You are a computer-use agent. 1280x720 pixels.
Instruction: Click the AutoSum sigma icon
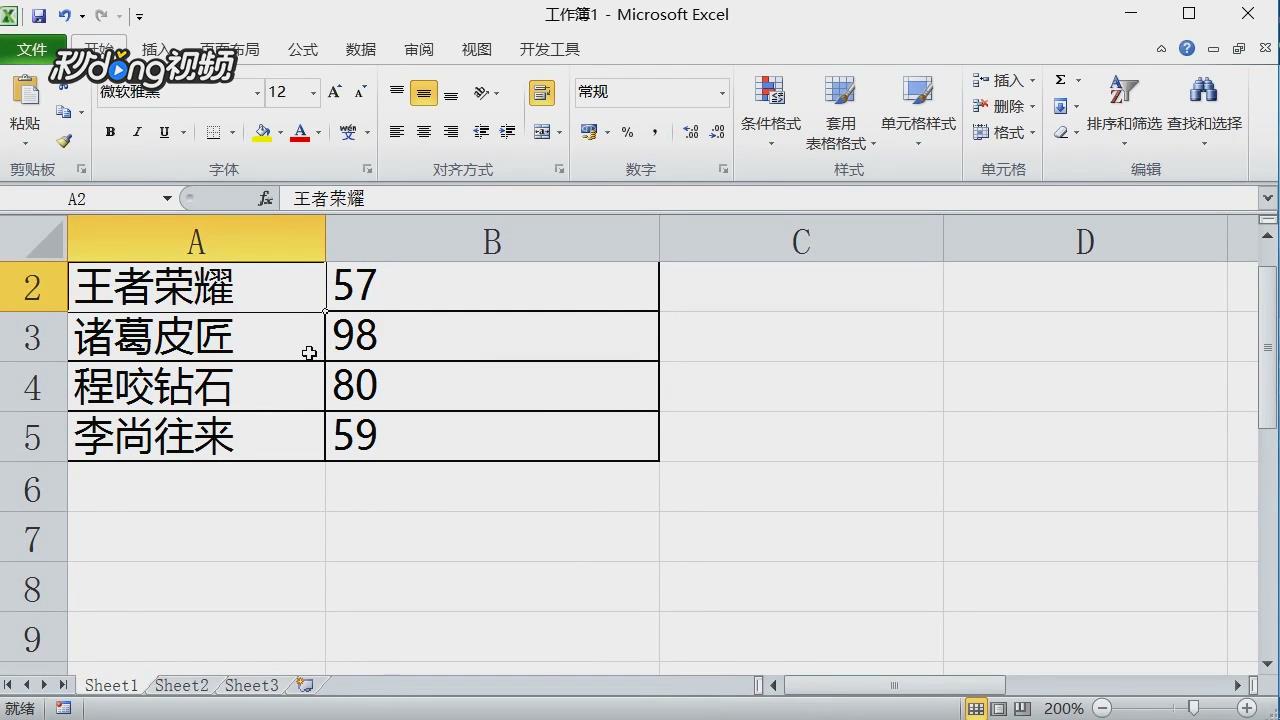(1061, 80)
